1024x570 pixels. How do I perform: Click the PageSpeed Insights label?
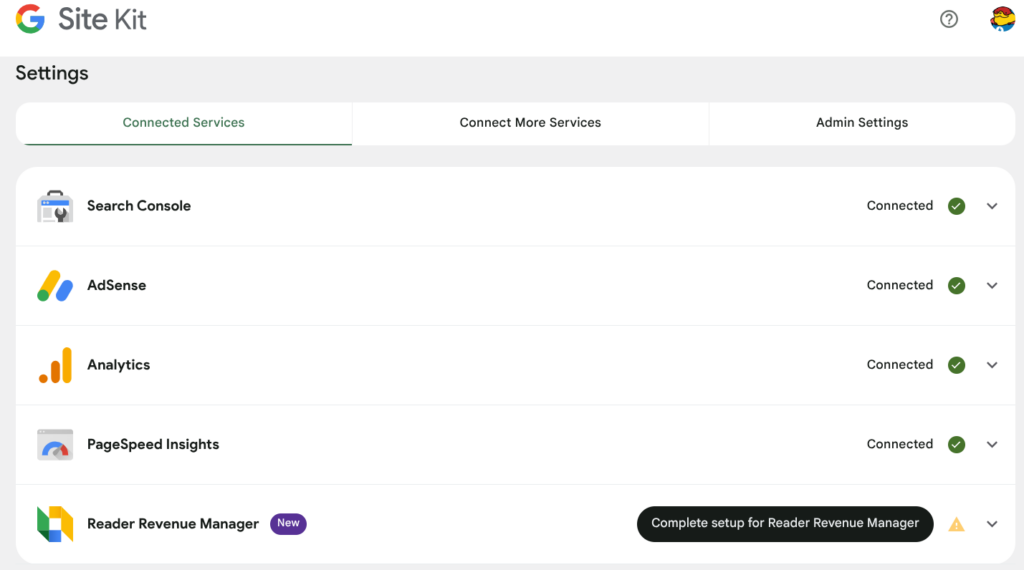point(153,445)
